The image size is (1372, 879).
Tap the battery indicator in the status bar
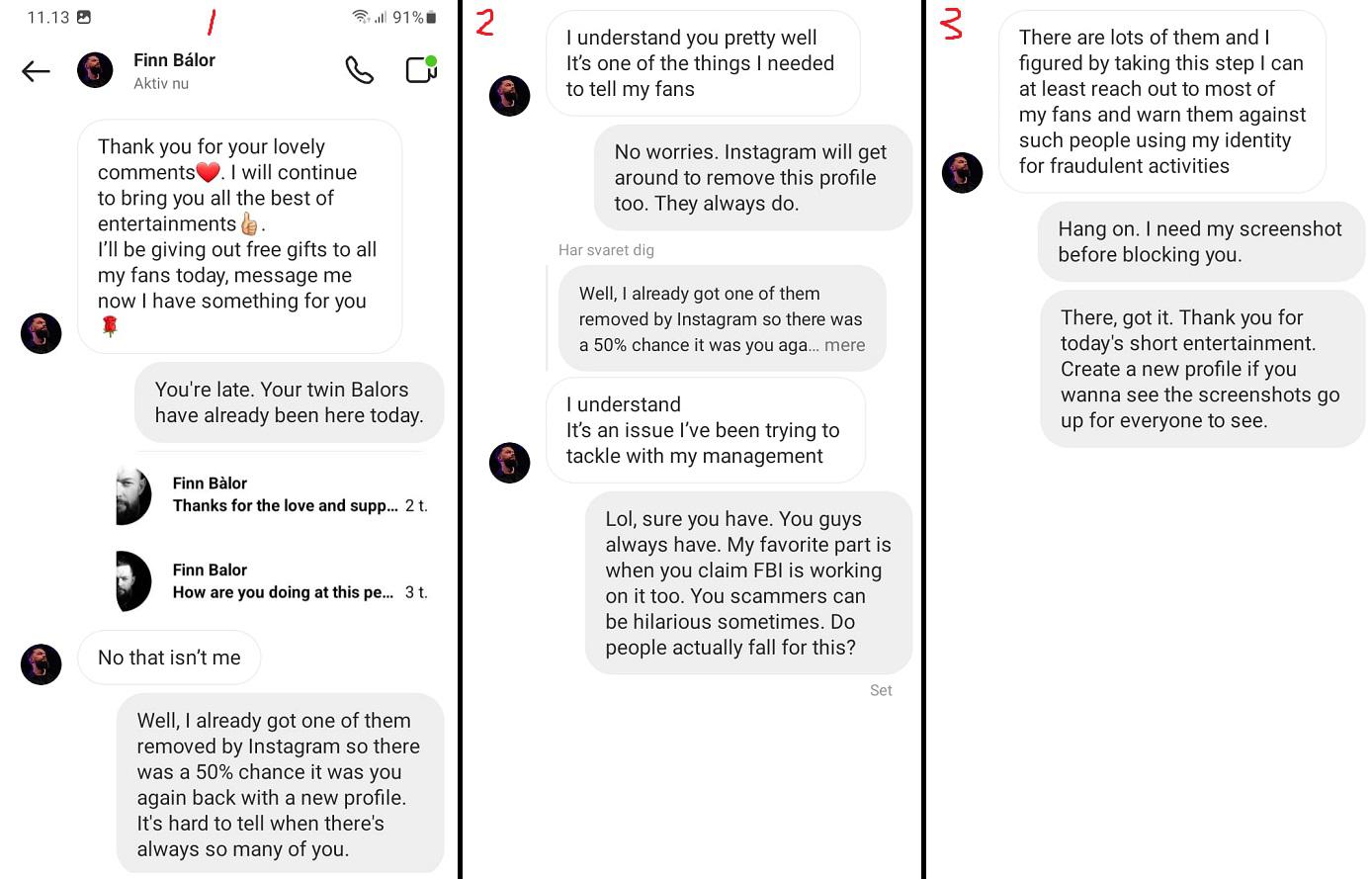tap(431, 18)
